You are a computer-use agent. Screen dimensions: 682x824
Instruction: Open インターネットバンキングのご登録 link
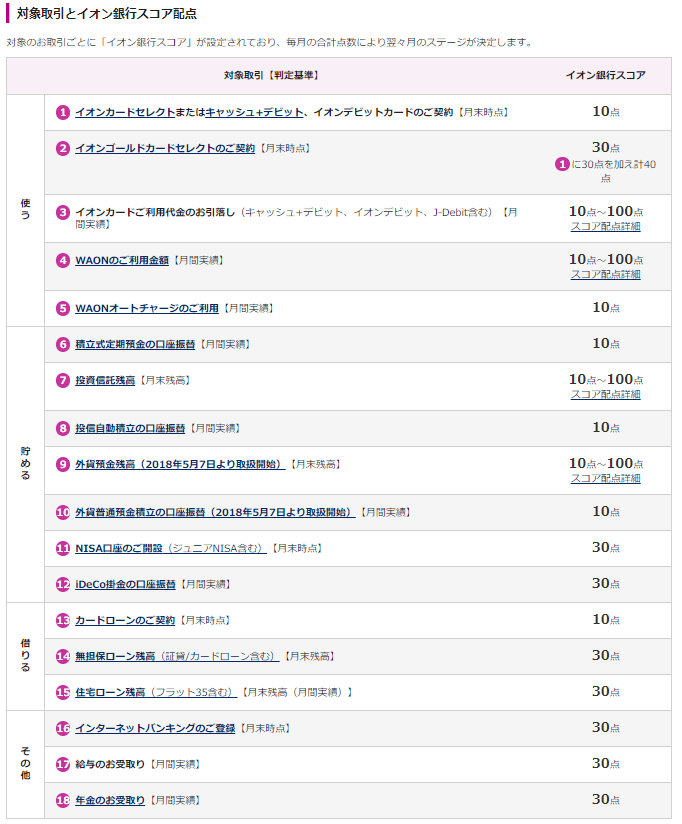155,728
